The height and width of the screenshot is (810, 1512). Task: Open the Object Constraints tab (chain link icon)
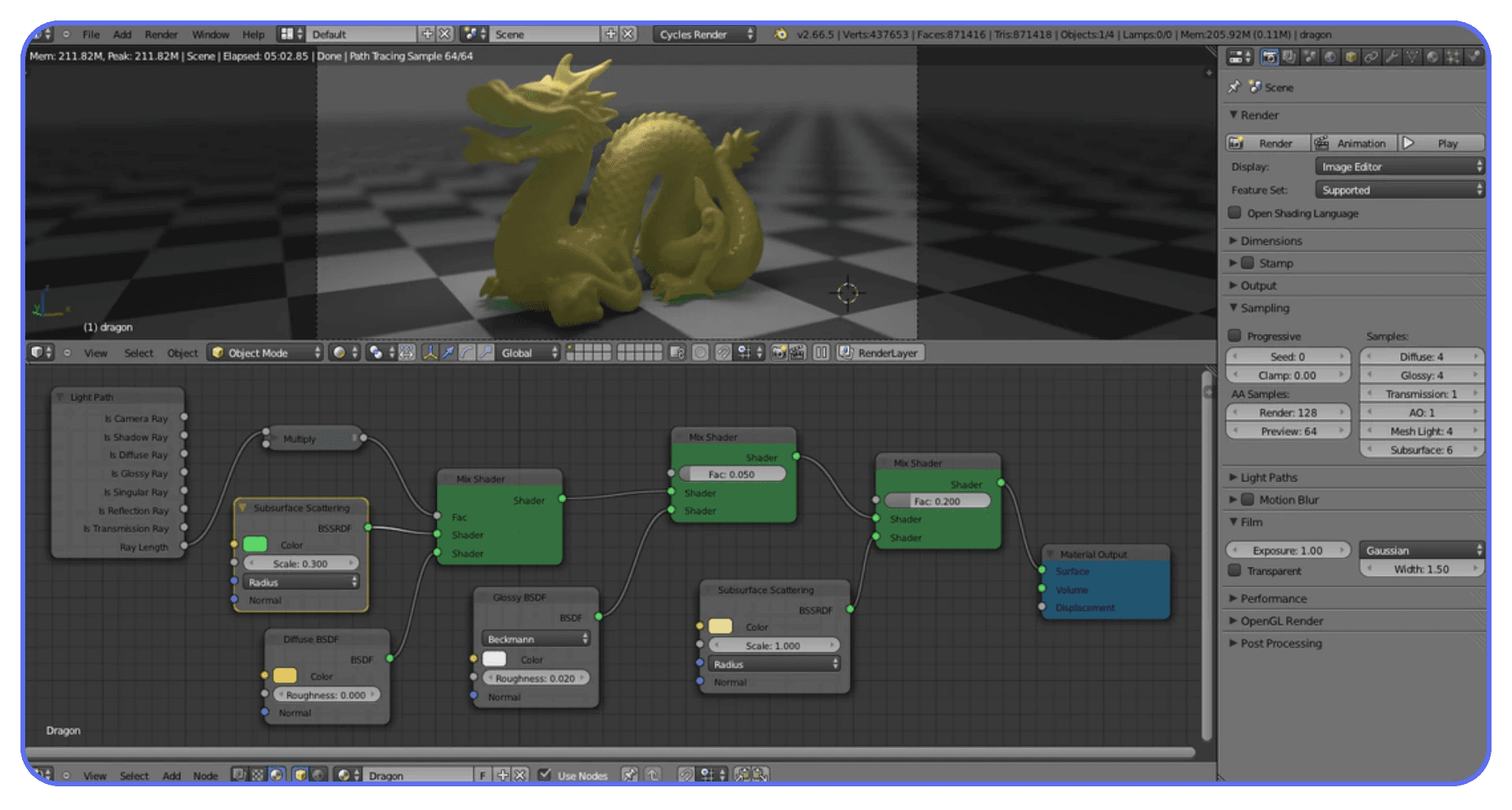click(x=1370, y=56)
